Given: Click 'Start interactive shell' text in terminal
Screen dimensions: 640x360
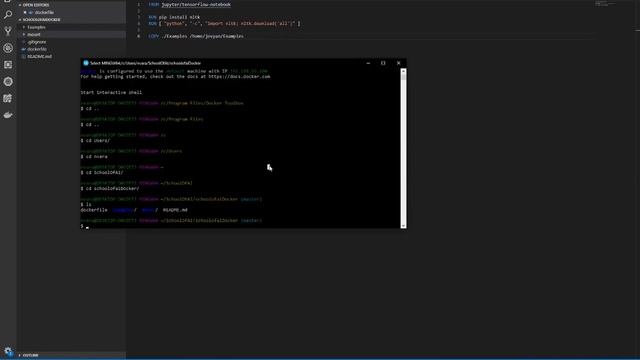Looking at the screenshot, I should pyautogui.click(x=111, y=93).
